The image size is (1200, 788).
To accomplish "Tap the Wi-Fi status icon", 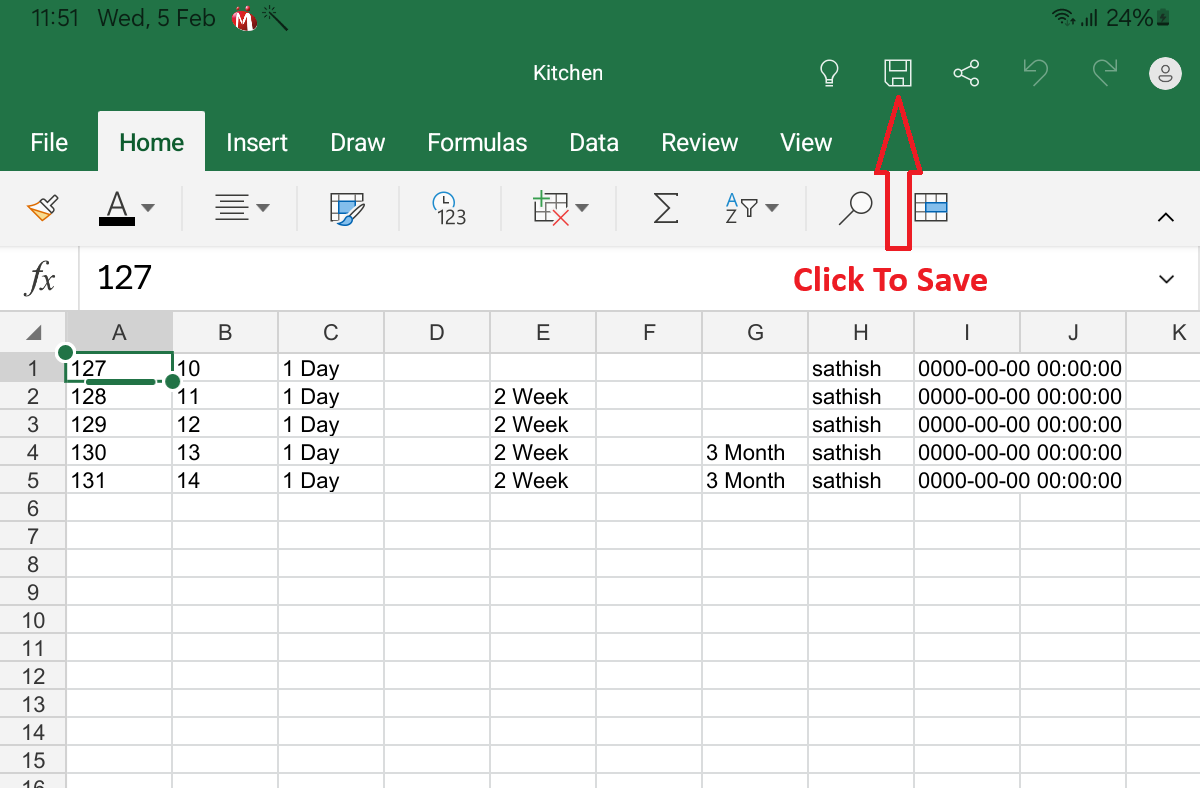I will [x=1064, y=18].
